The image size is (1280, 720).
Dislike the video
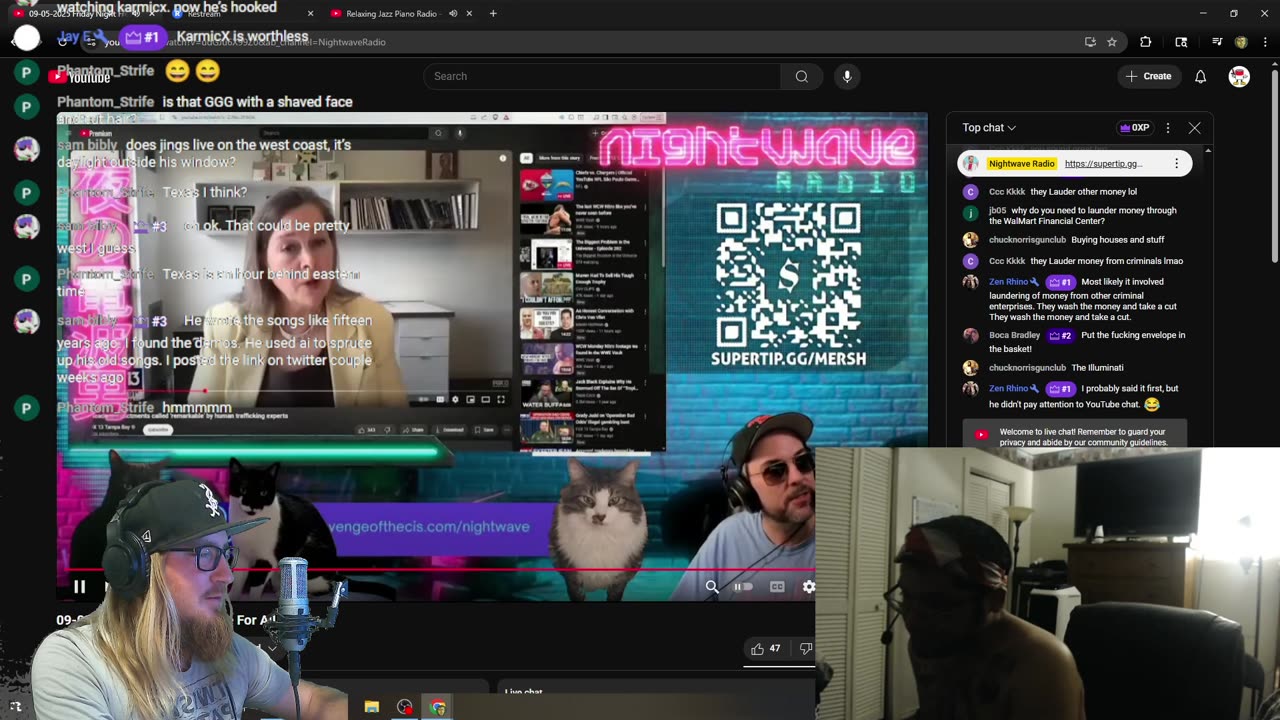805,648
